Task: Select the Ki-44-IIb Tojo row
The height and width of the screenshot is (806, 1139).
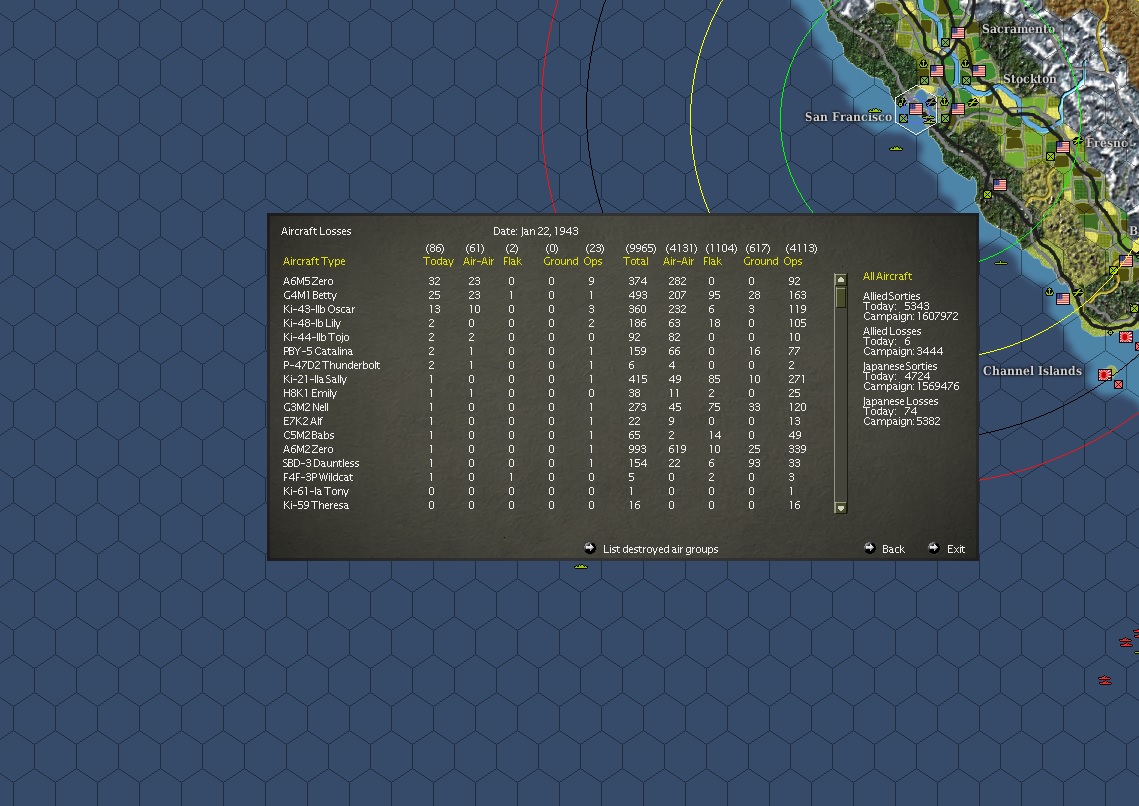Action: [545, 337]
